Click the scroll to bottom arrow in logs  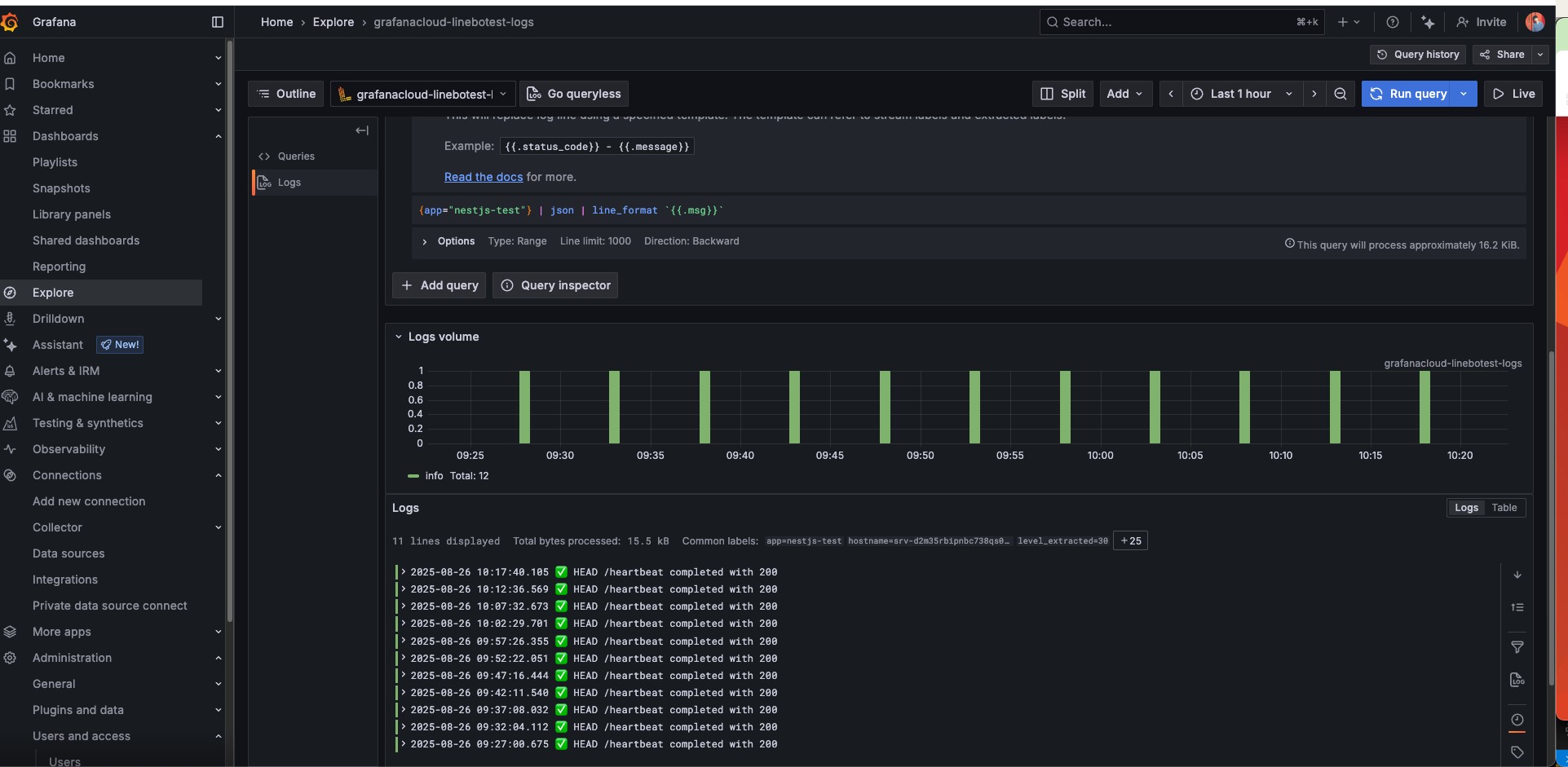tap(1517, 575)
